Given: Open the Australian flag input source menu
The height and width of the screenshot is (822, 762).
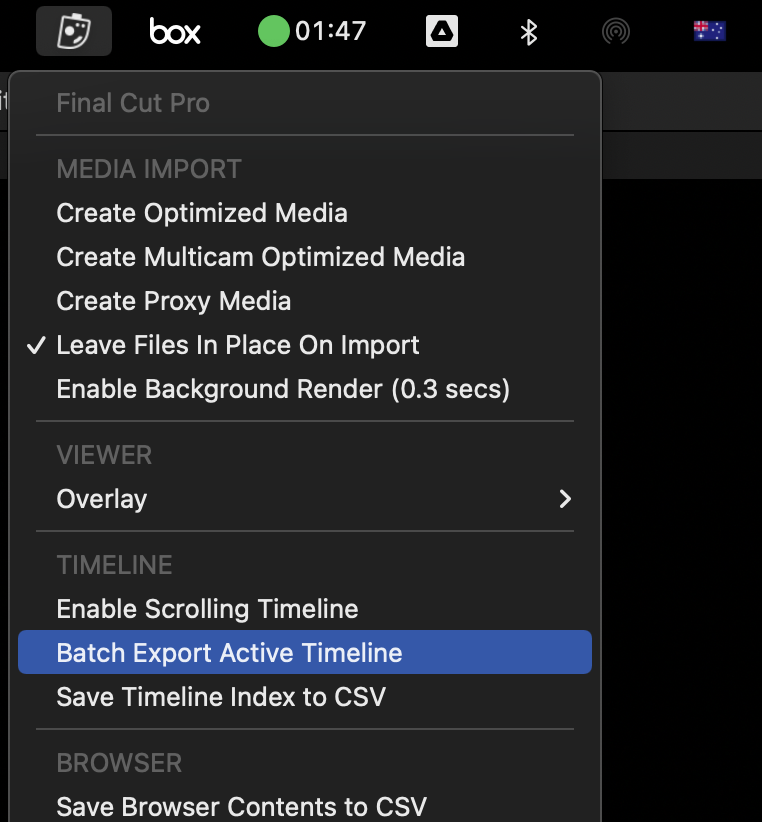Looking at the screenshot, I should point(709,31).
